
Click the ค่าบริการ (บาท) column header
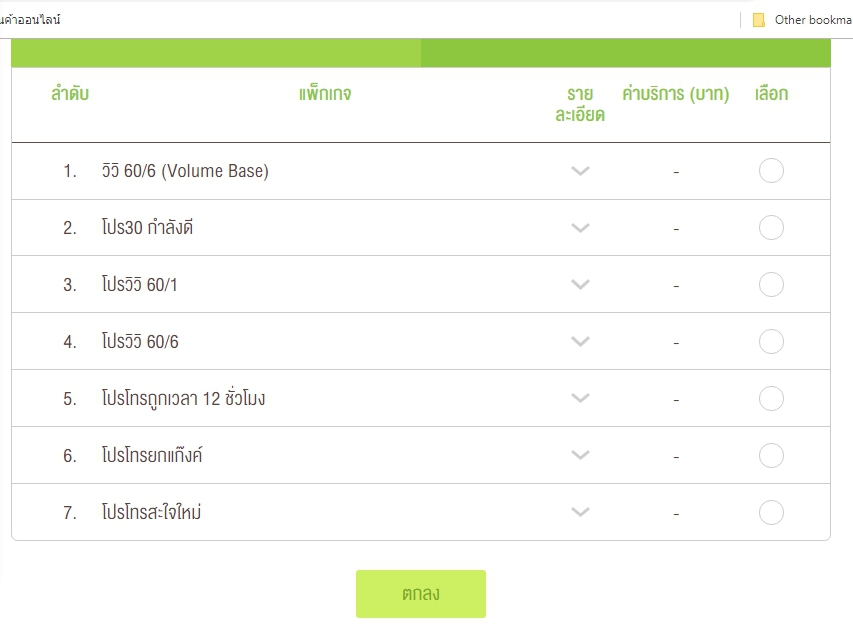tap(676, 95)
